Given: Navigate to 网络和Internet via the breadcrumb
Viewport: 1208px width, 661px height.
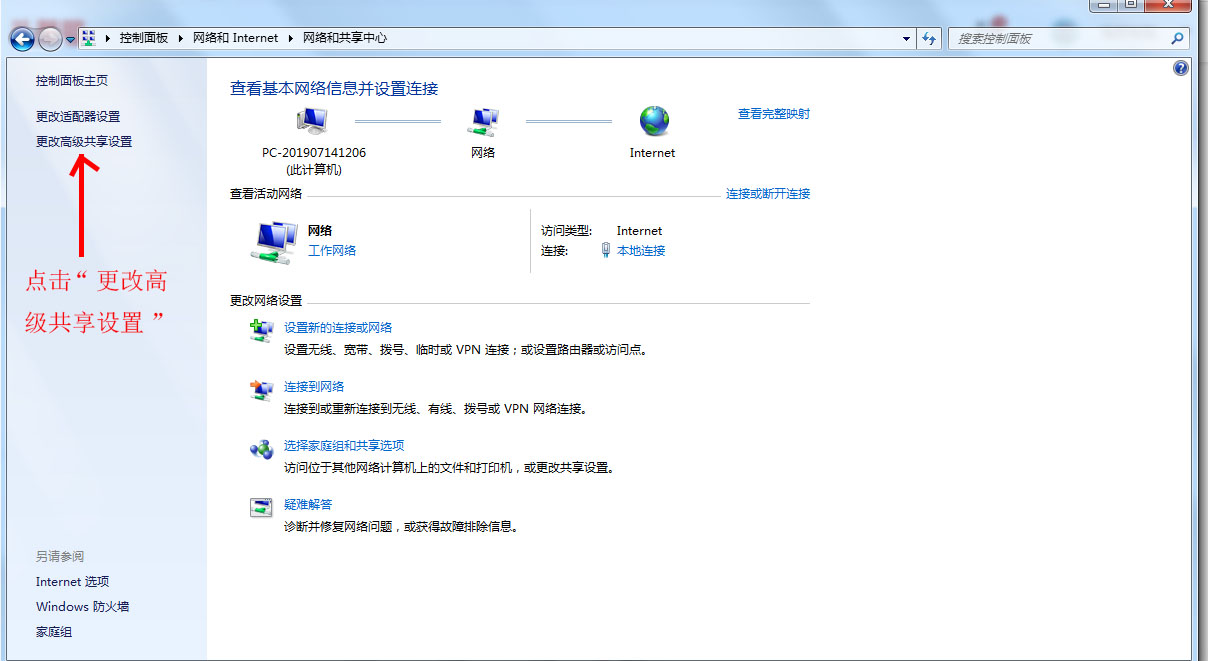Looking at the screenshot, I should coord(236,38).
